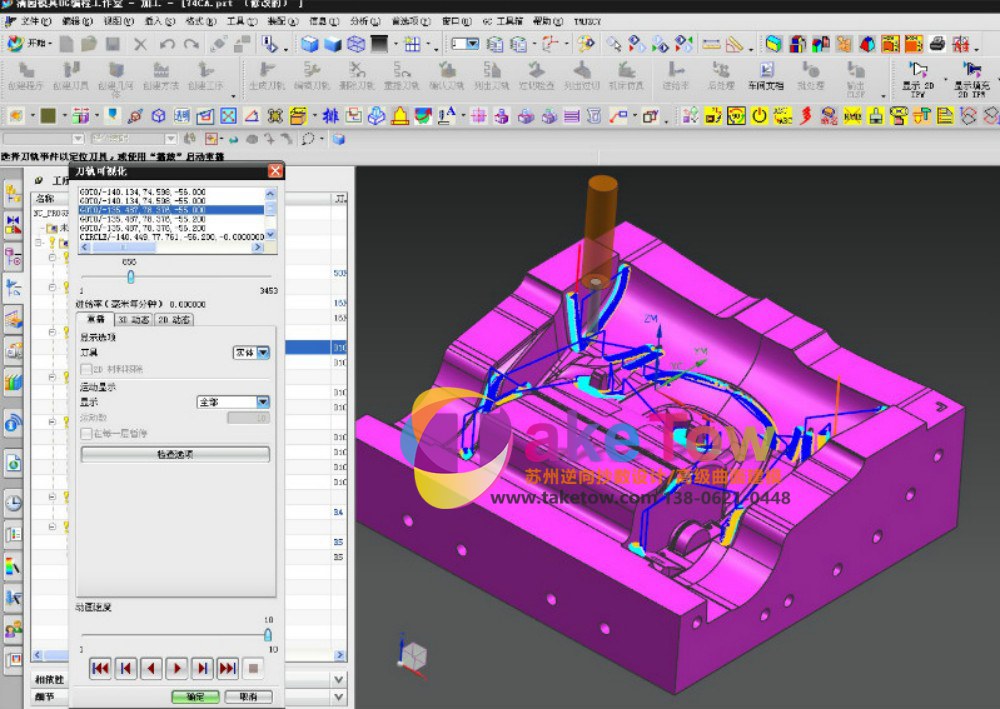
Task: Click the Undo arrow in toolbar
Action: [168, 44]
